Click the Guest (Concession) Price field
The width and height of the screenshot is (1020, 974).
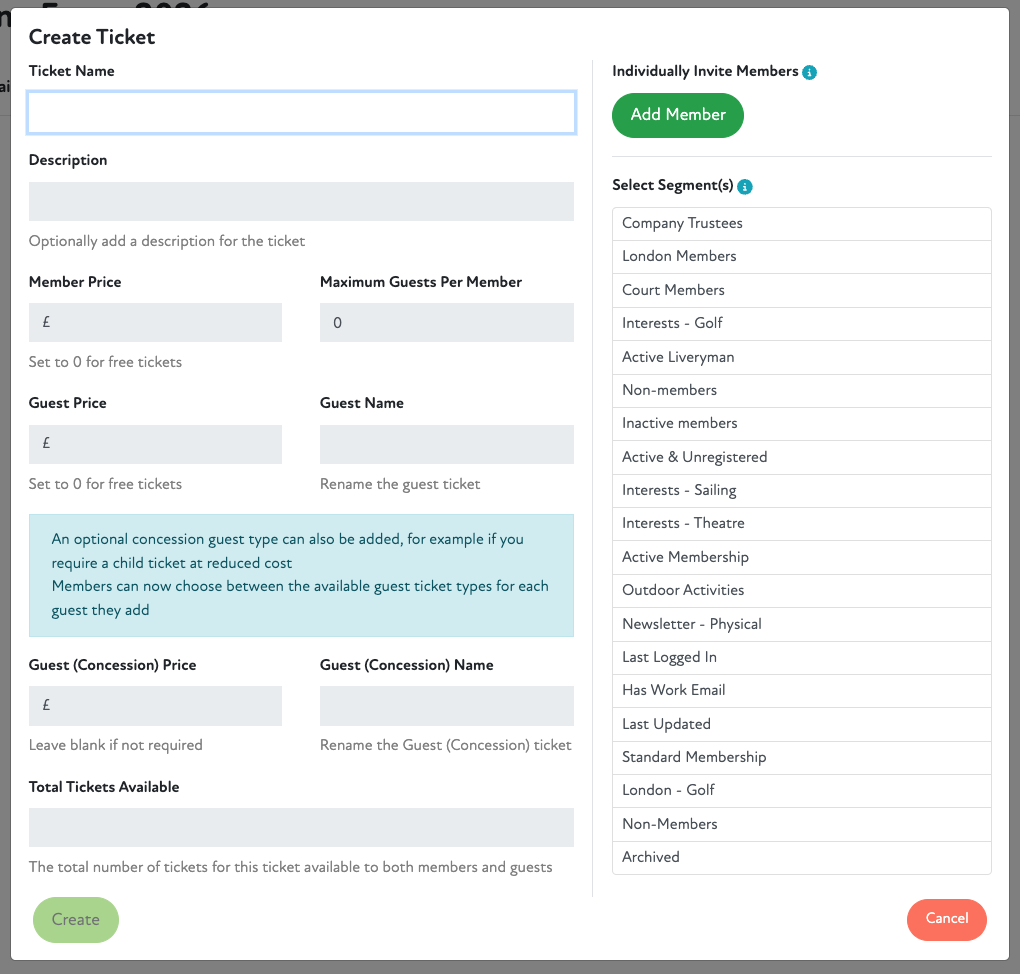tap(155, 705)
